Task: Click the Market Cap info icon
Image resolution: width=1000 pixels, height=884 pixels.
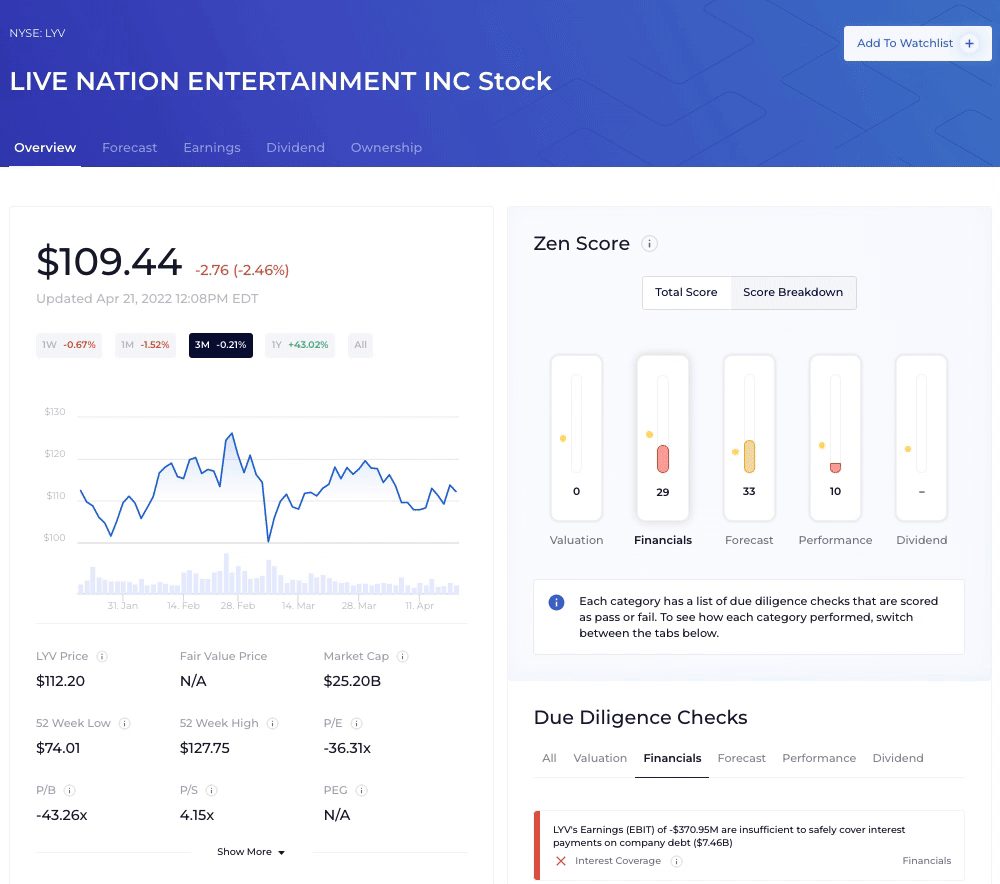Action: click(x=402, y=656)
